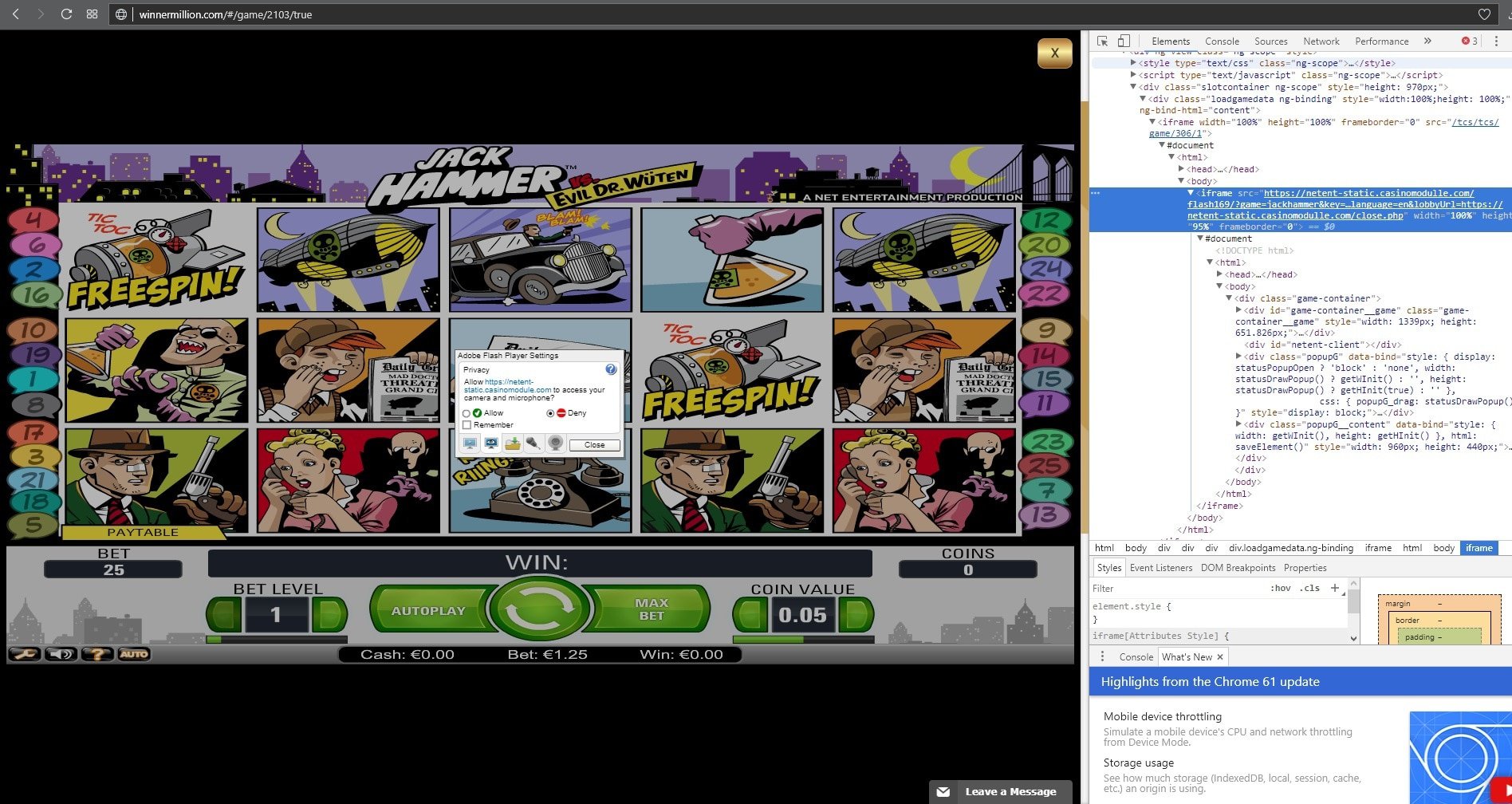Check the Remember checkbox

point(467,425)
